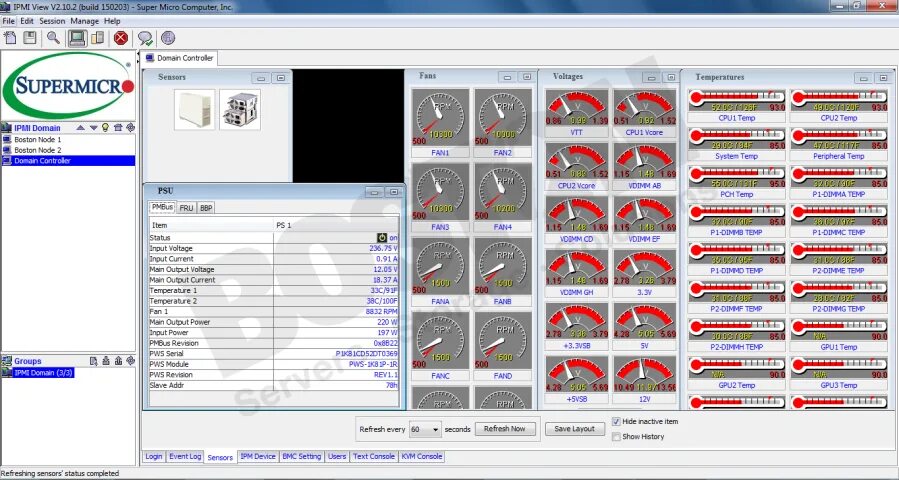
Task: Click the VTT voltage gauge
Action: pyautogui.click(x=577, y=107)
